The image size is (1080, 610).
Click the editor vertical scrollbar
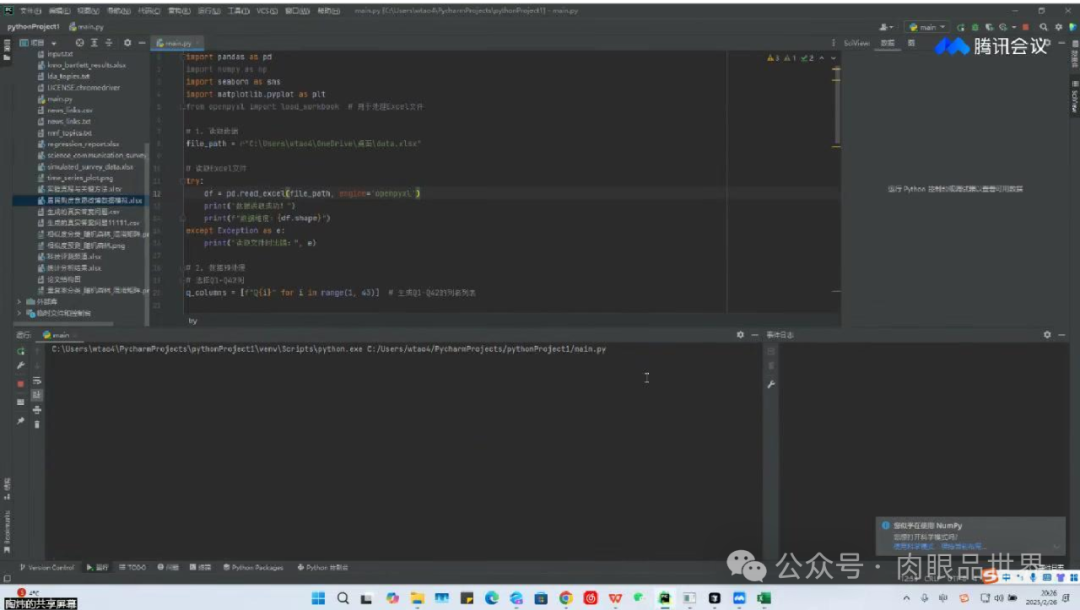click(836, 103)
